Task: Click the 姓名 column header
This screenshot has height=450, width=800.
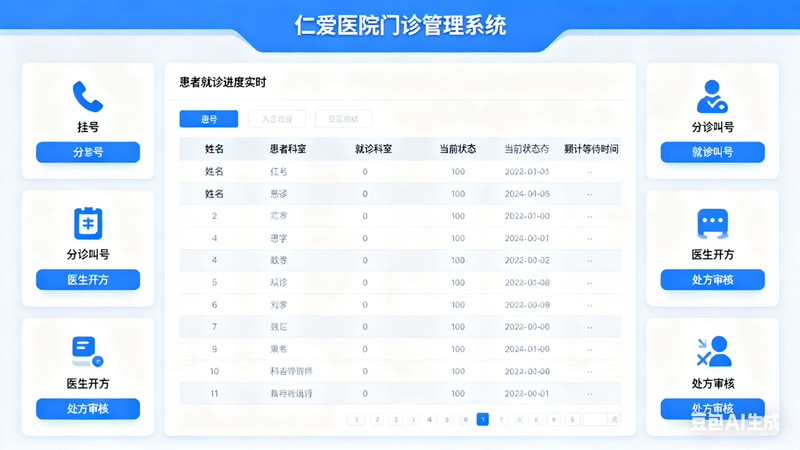Action: [x=214, y=149]
